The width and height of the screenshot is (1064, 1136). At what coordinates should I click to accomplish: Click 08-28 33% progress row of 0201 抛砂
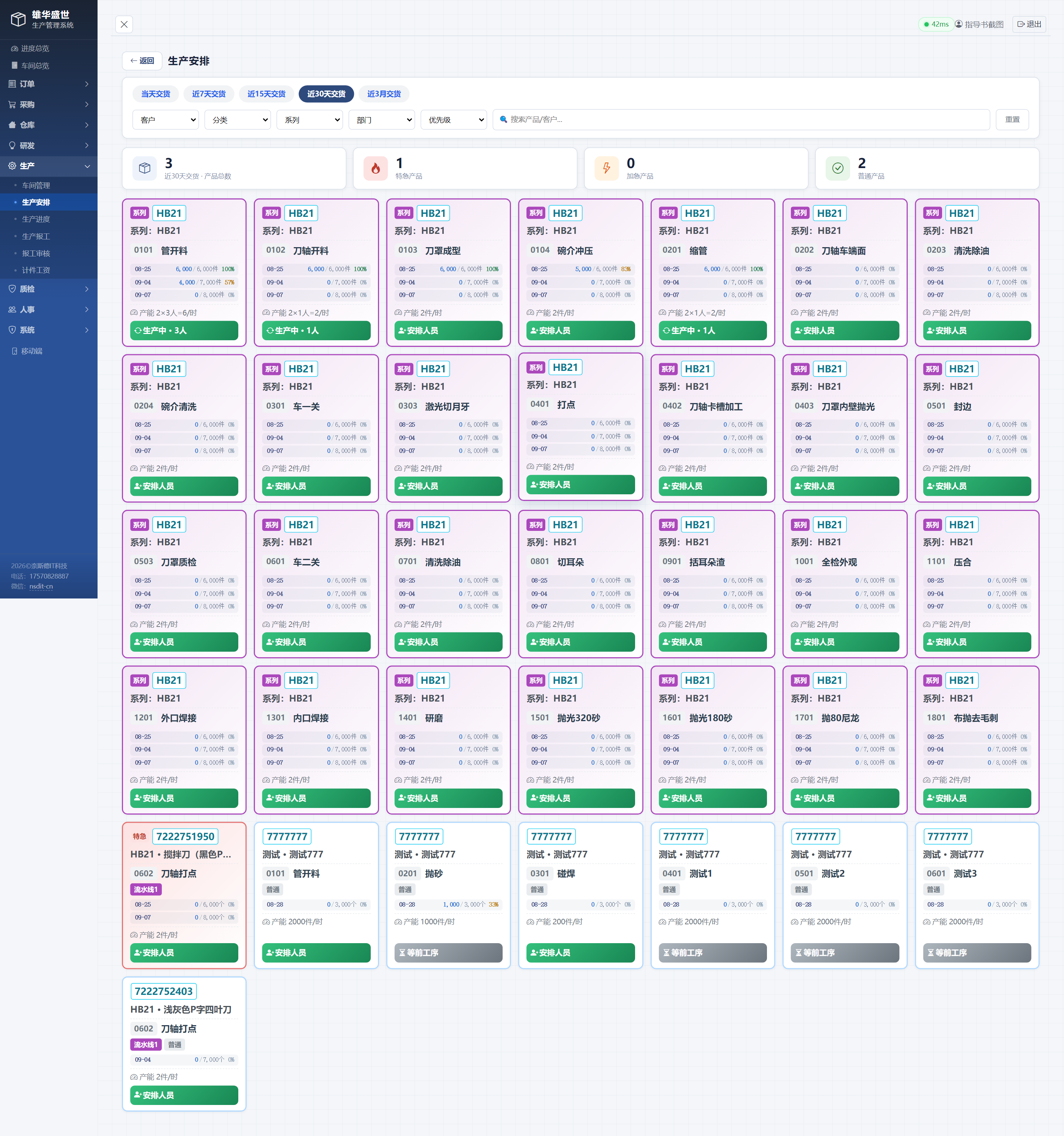click(x=449, y=905)
